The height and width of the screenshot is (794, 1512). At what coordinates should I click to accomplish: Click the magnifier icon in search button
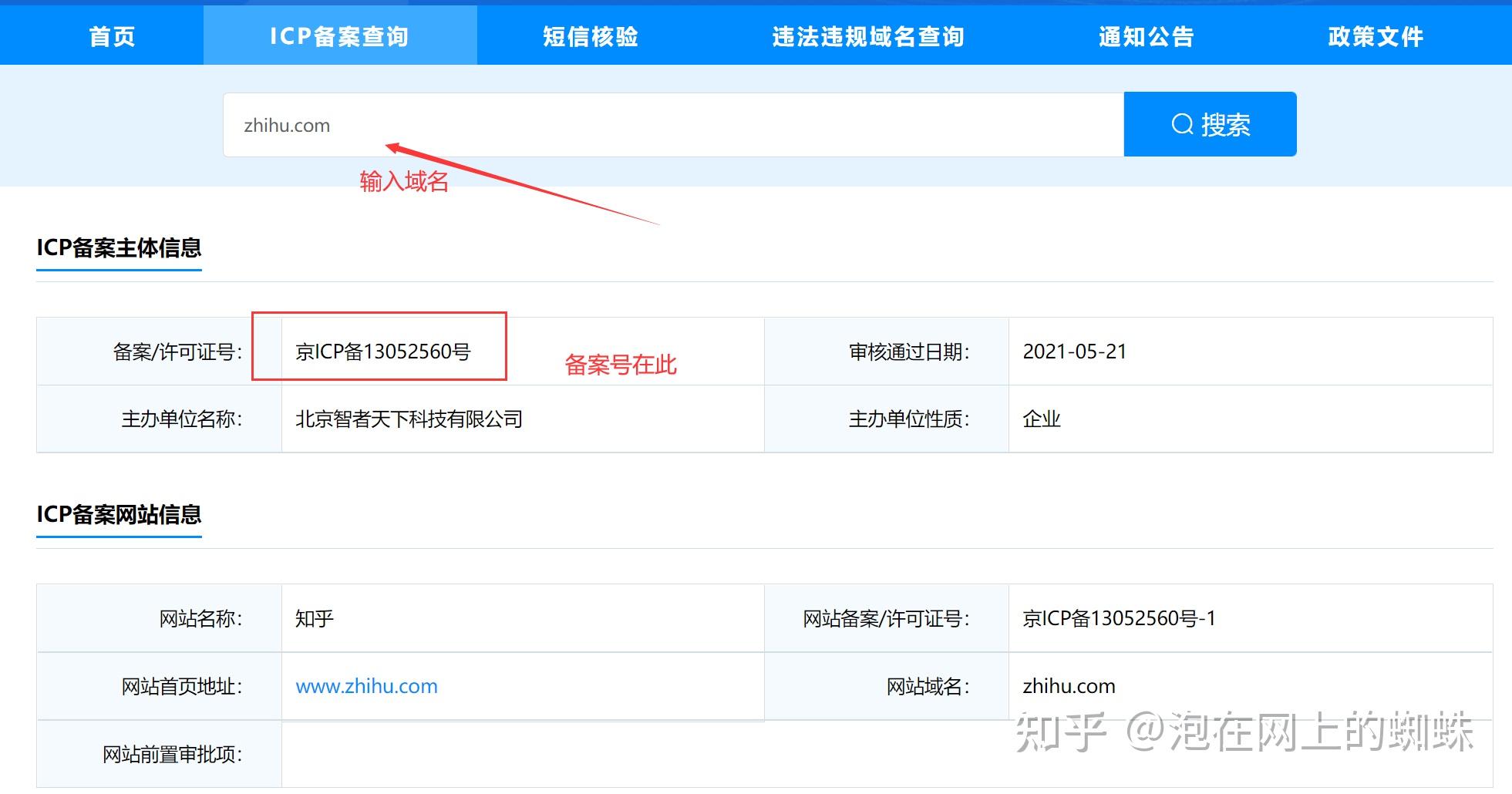click(1182, 124)
